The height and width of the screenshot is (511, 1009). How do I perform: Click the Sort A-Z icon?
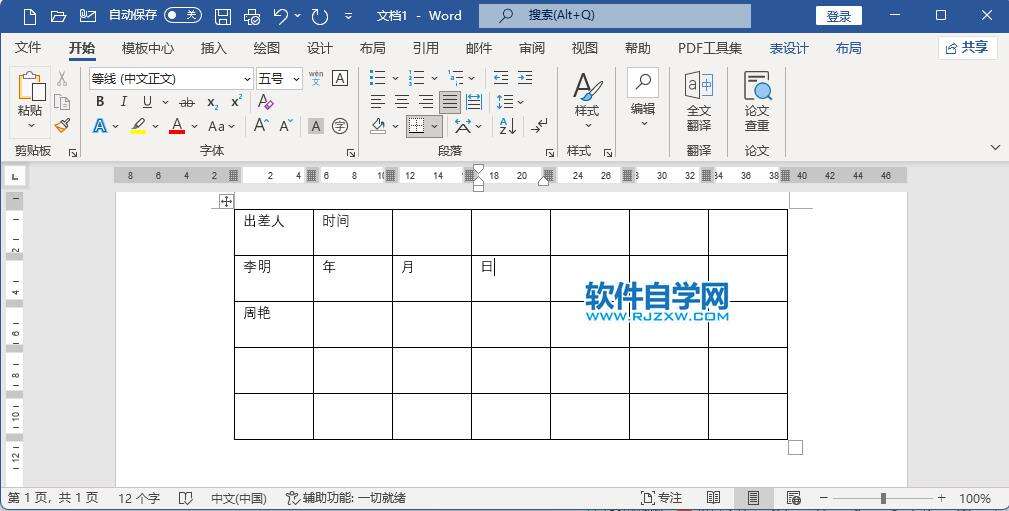tap(508, 125)
